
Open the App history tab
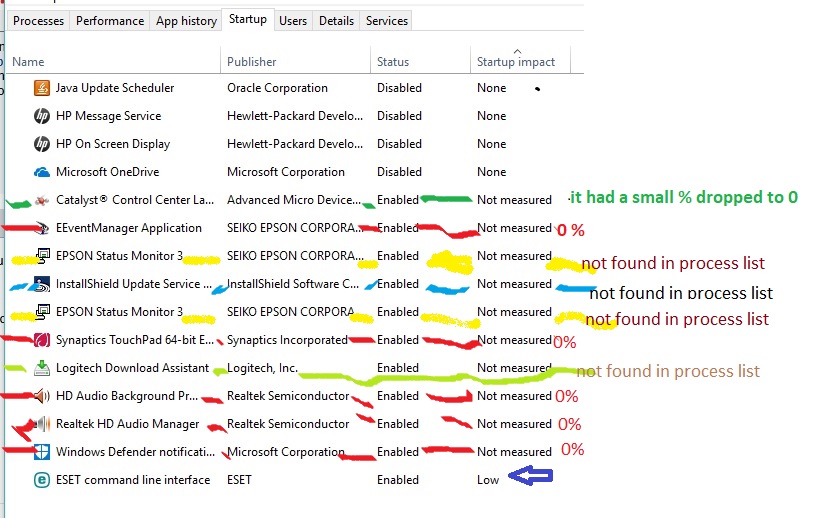[186, 21]
